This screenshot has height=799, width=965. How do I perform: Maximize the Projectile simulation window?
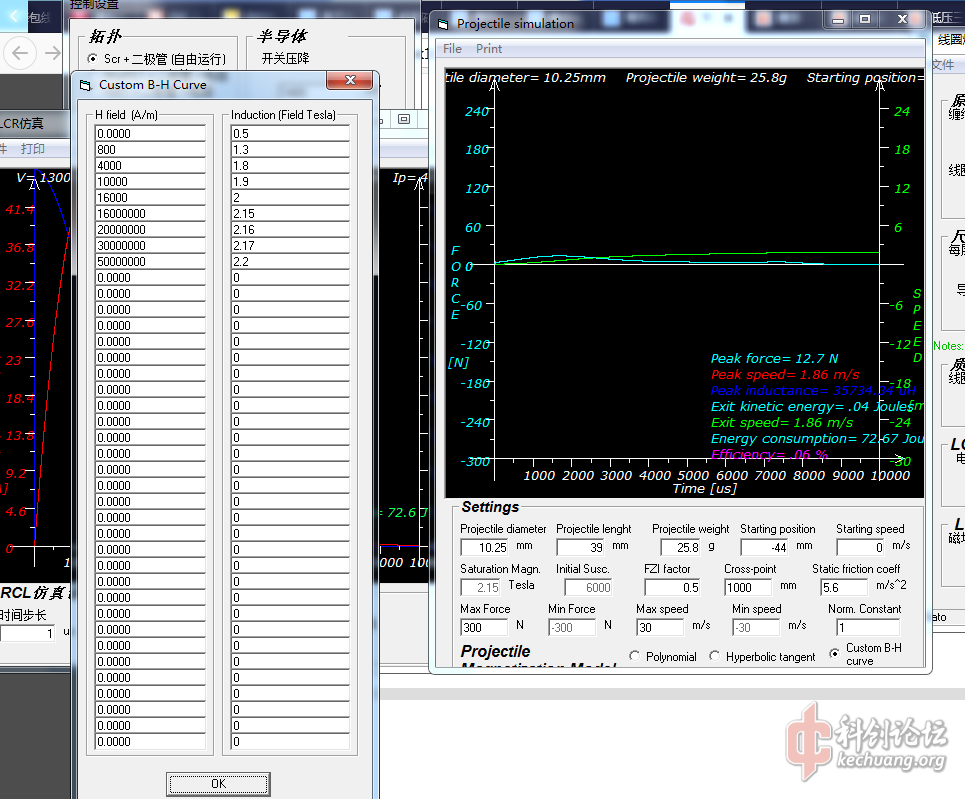865,19
